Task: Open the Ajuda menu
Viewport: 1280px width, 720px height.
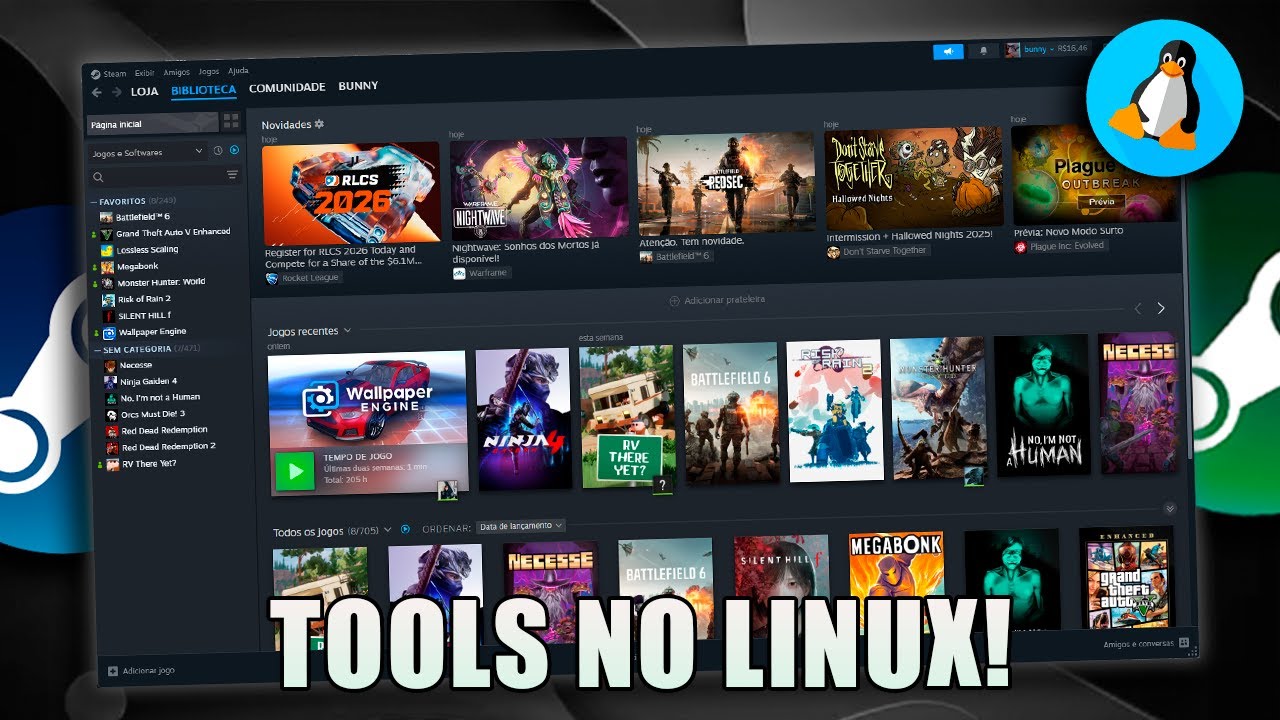Action: 238,71
